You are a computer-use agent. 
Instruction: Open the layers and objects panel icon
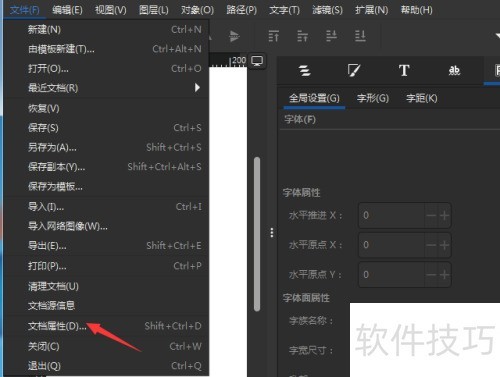[x=305, y=71]
